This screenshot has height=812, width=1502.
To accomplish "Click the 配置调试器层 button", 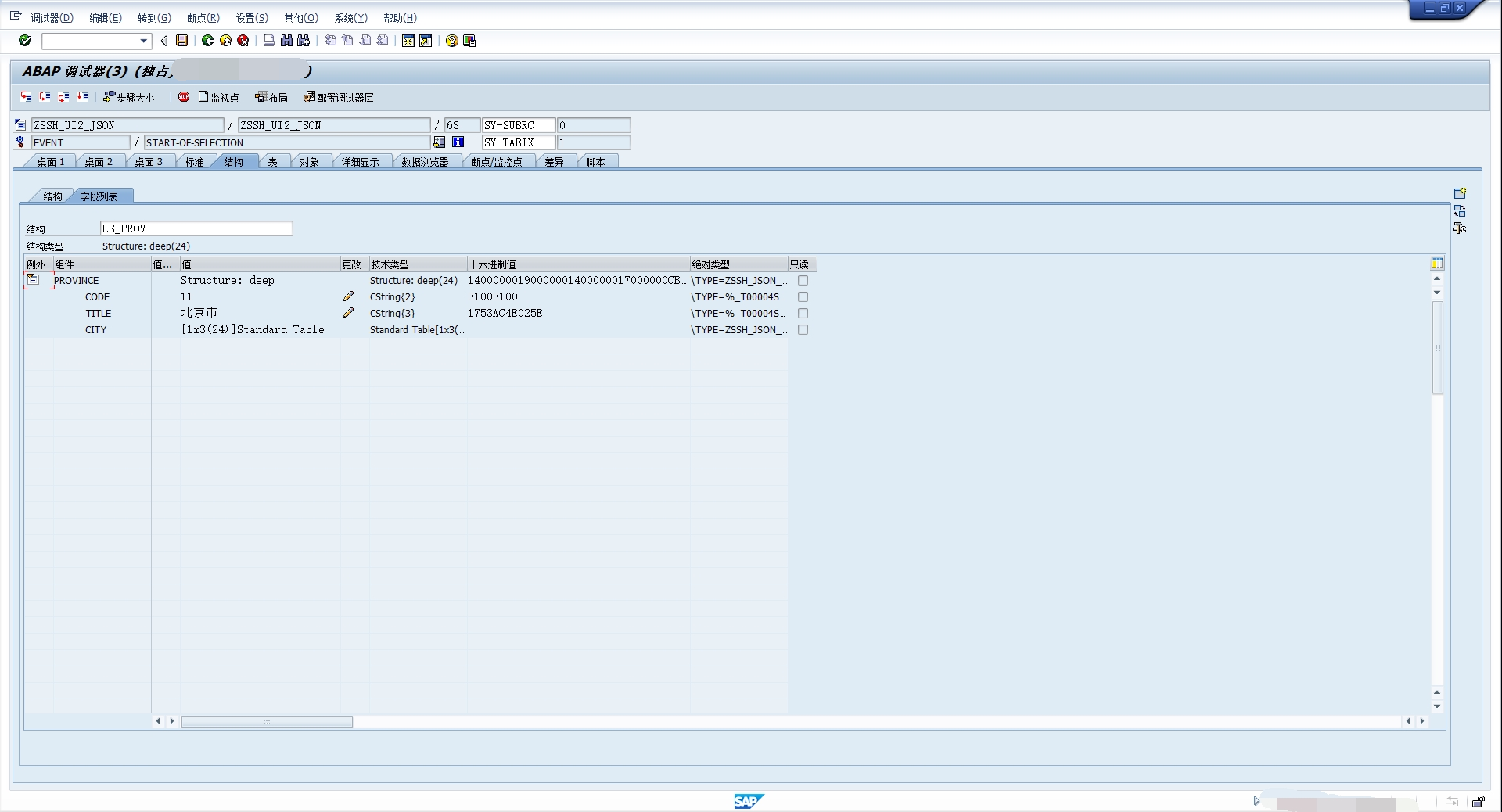I will click(x=339, y=97).
